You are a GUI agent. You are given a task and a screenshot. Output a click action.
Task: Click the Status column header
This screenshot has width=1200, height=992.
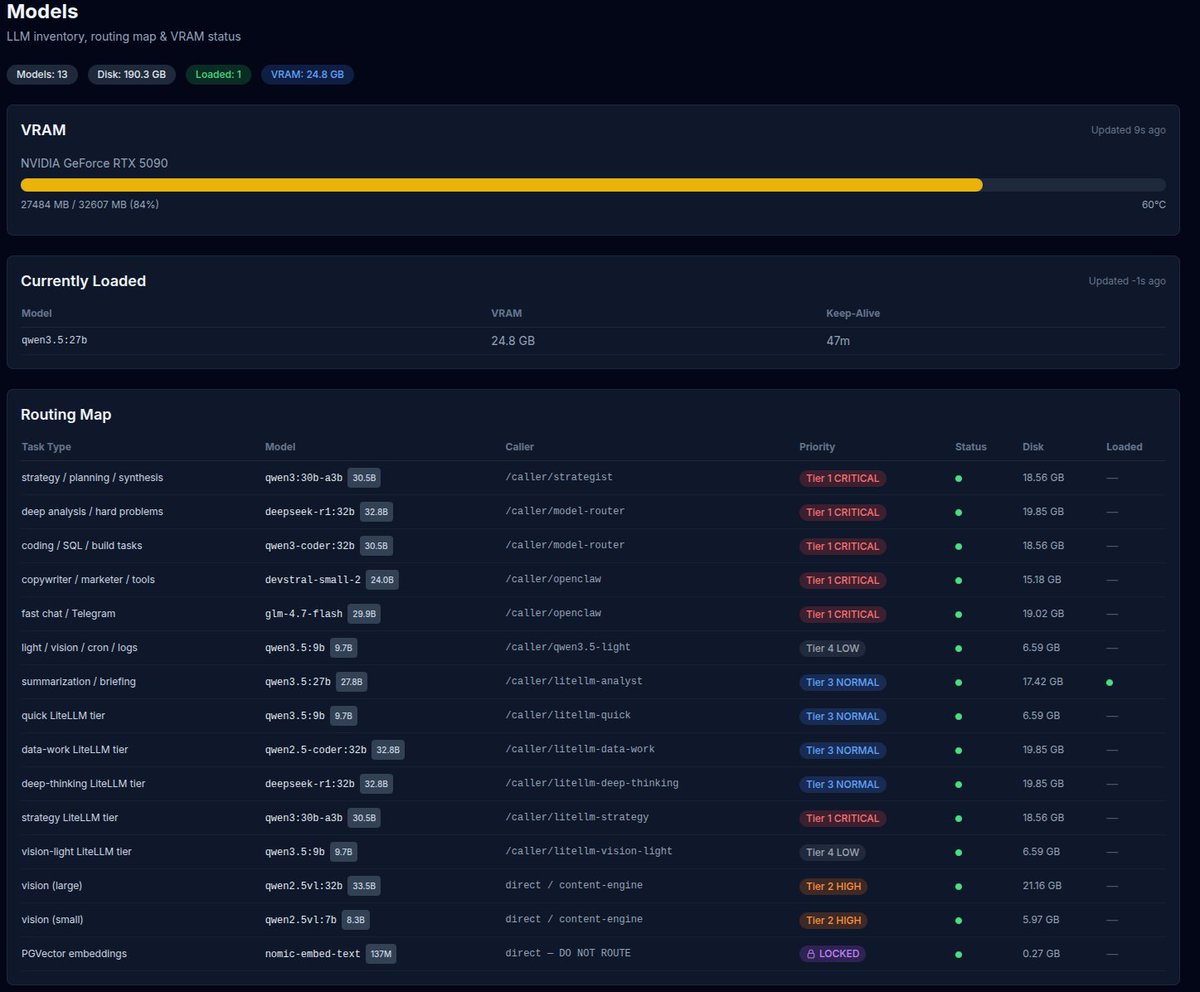(971, 447)
